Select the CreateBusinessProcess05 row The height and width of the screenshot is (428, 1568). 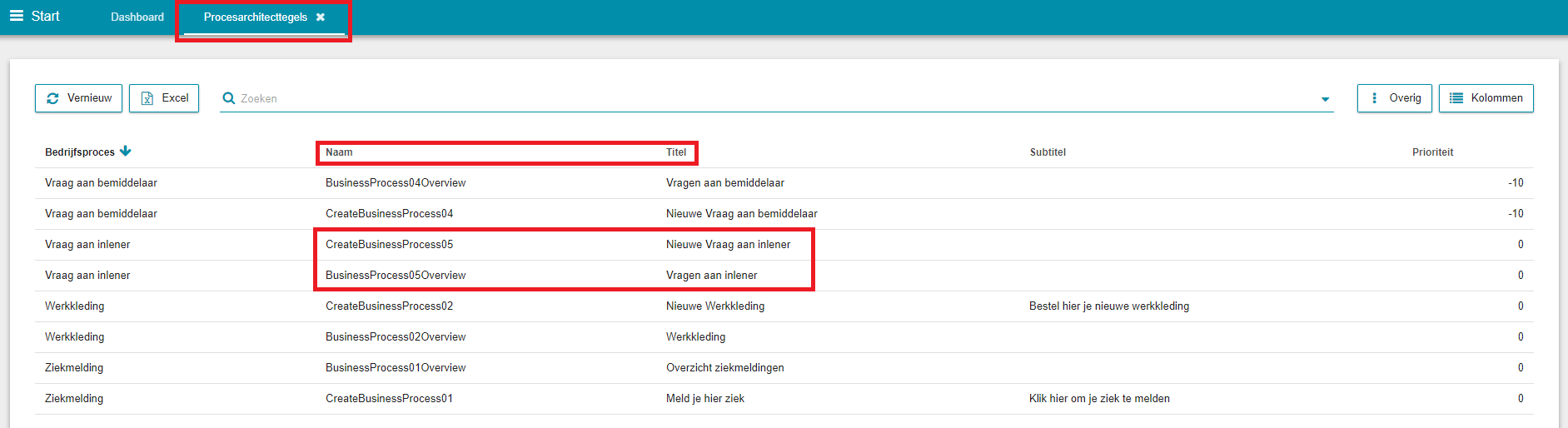[389, 245]
